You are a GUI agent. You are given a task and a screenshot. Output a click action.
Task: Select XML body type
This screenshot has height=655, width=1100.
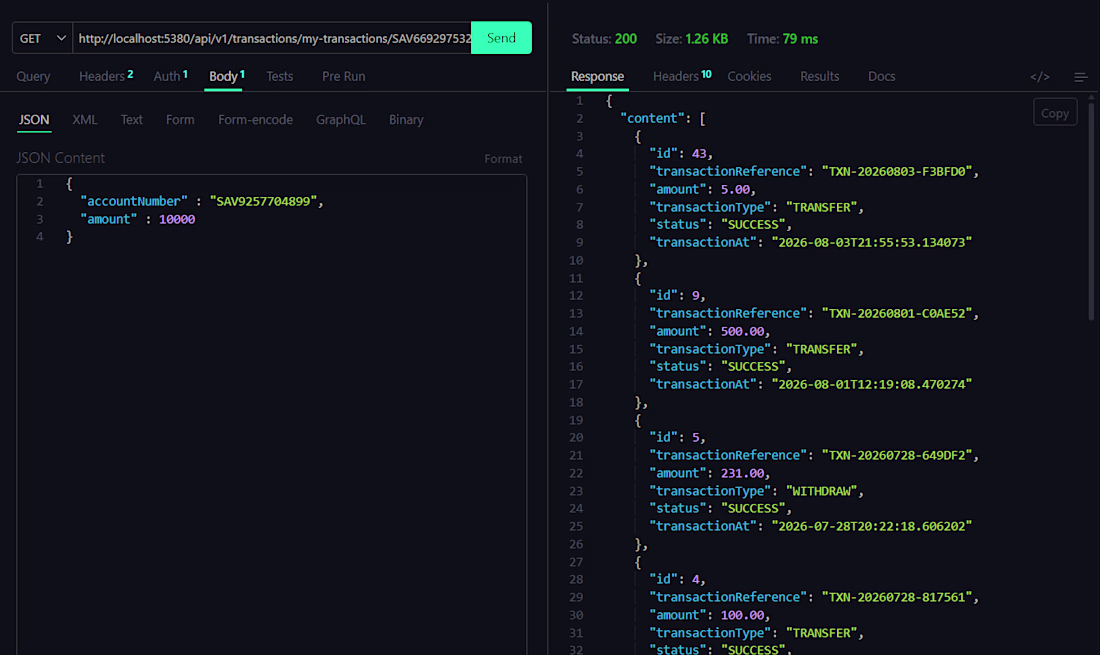(x=85, y=119)
